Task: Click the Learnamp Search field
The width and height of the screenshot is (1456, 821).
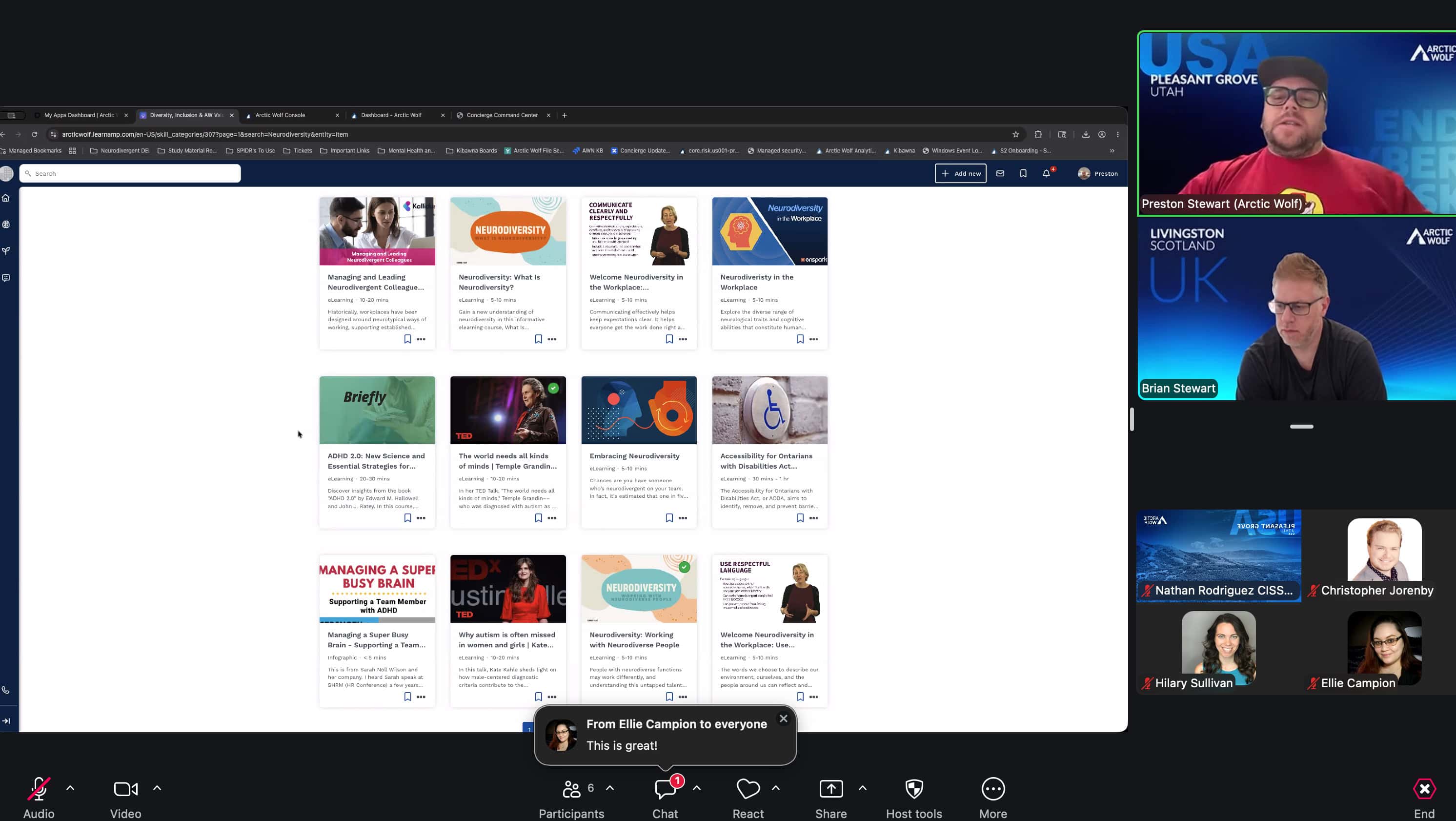Action: pyautogui.click(x=130, y=174)
